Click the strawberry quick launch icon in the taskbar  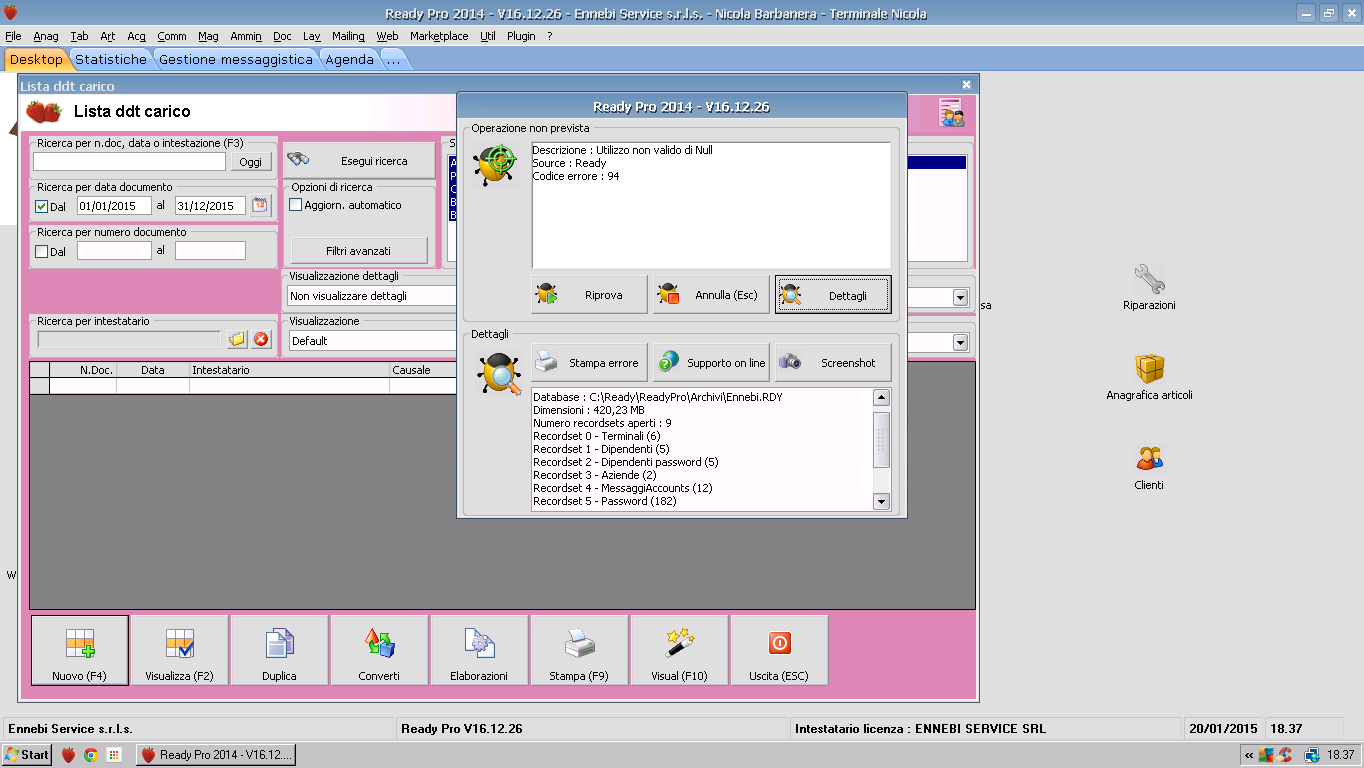(69, 755)
